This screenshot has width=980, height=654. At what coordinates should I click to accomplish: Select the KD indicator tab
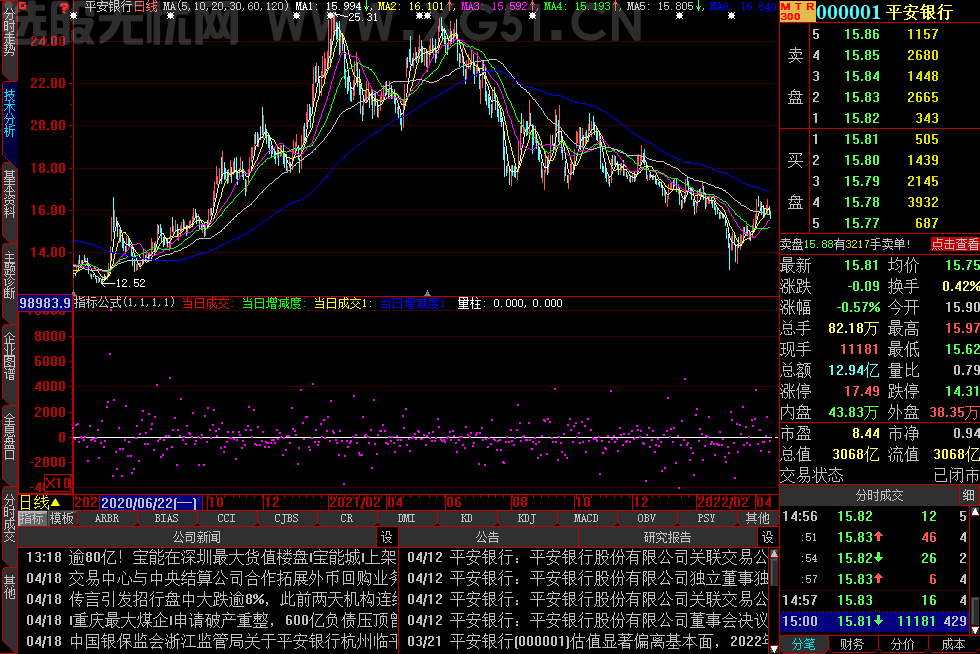coord(466,518)
